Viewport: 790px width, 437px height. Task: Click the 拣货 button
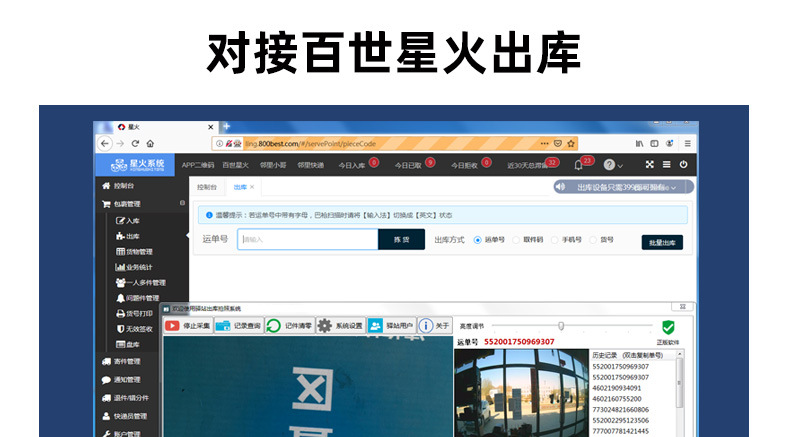(x=402, y=239)
